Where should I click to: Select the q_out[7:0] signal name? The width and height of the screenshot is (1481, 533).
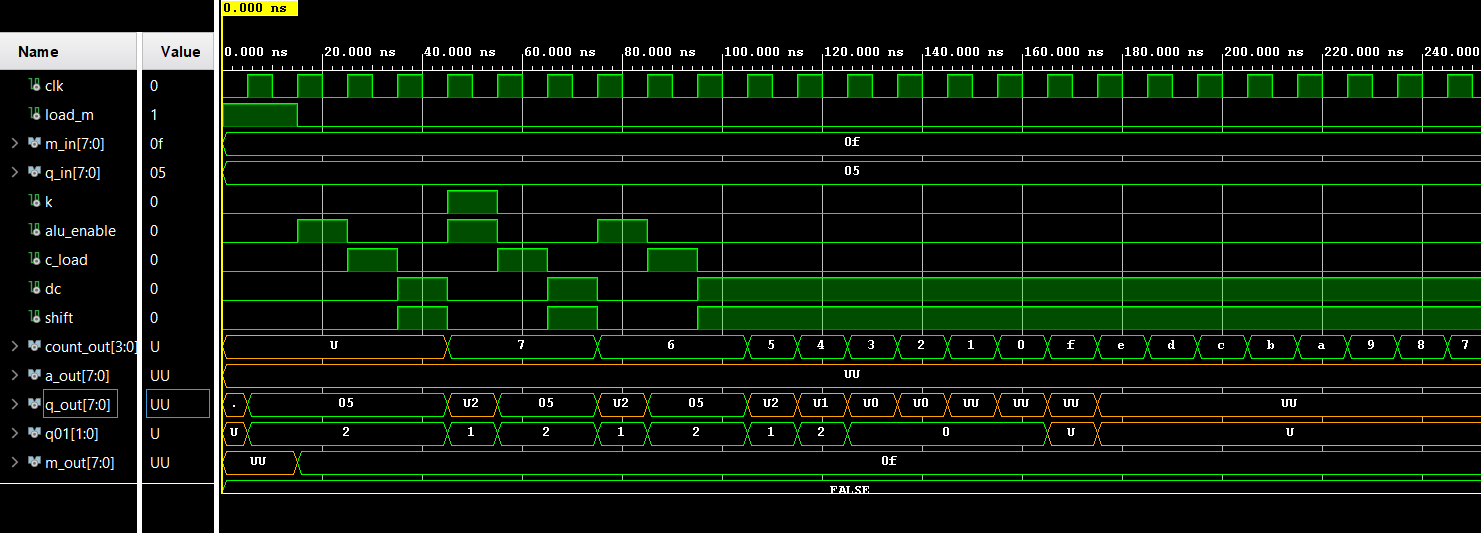(x=77, y=405)
